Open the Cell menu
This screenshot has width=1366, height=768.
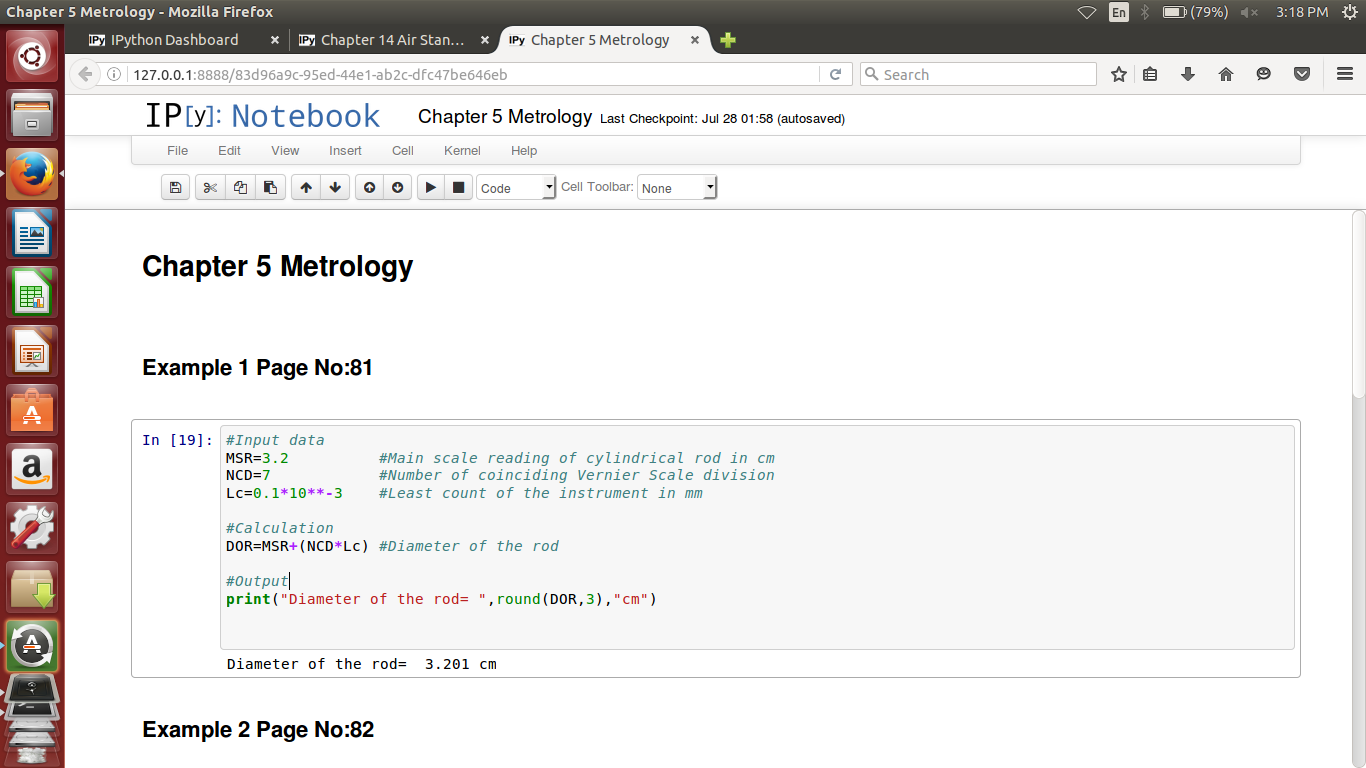coord(403,150)
